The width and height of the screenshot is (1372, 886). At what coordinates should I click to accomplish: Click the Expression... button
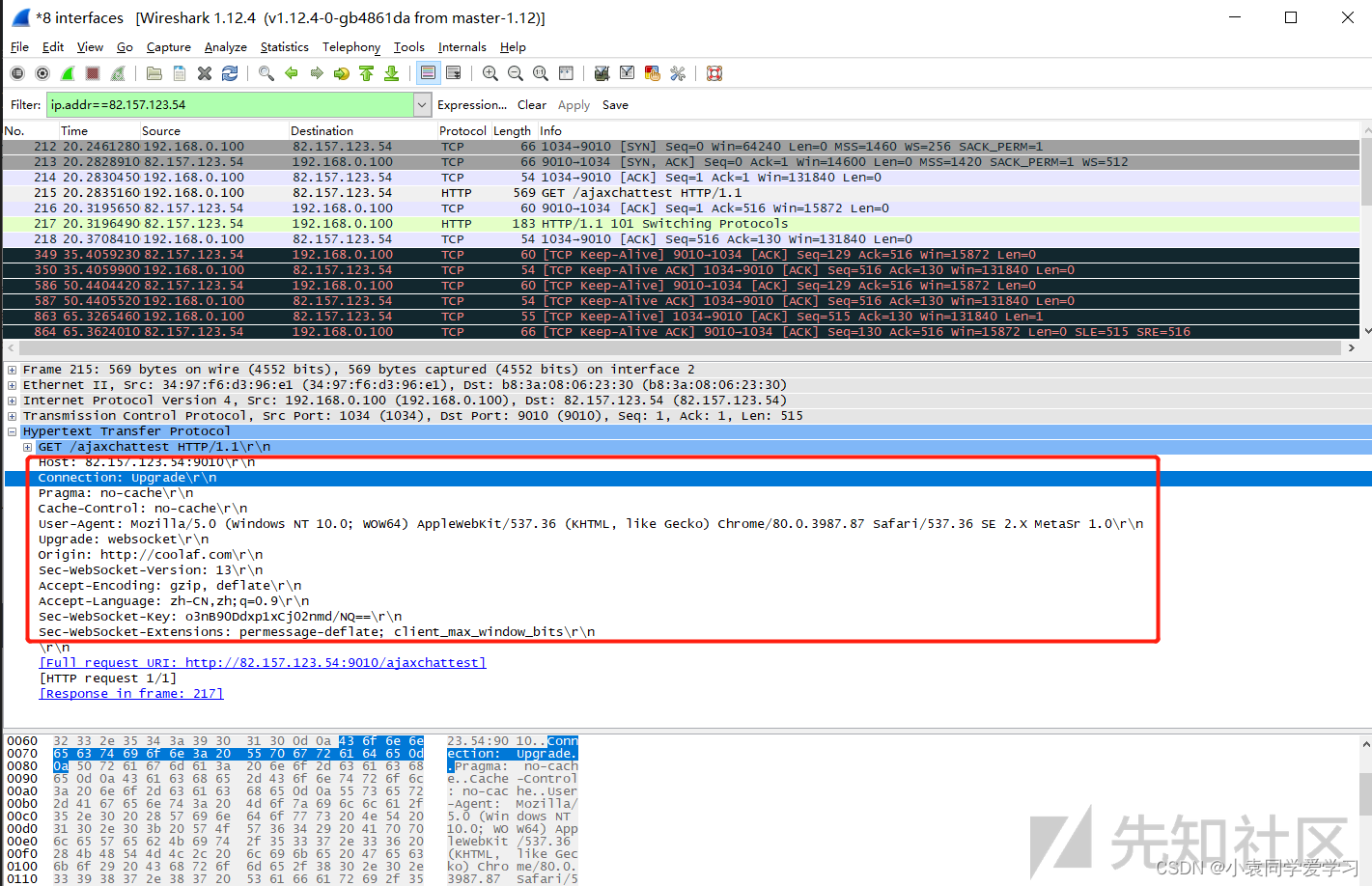472,105
